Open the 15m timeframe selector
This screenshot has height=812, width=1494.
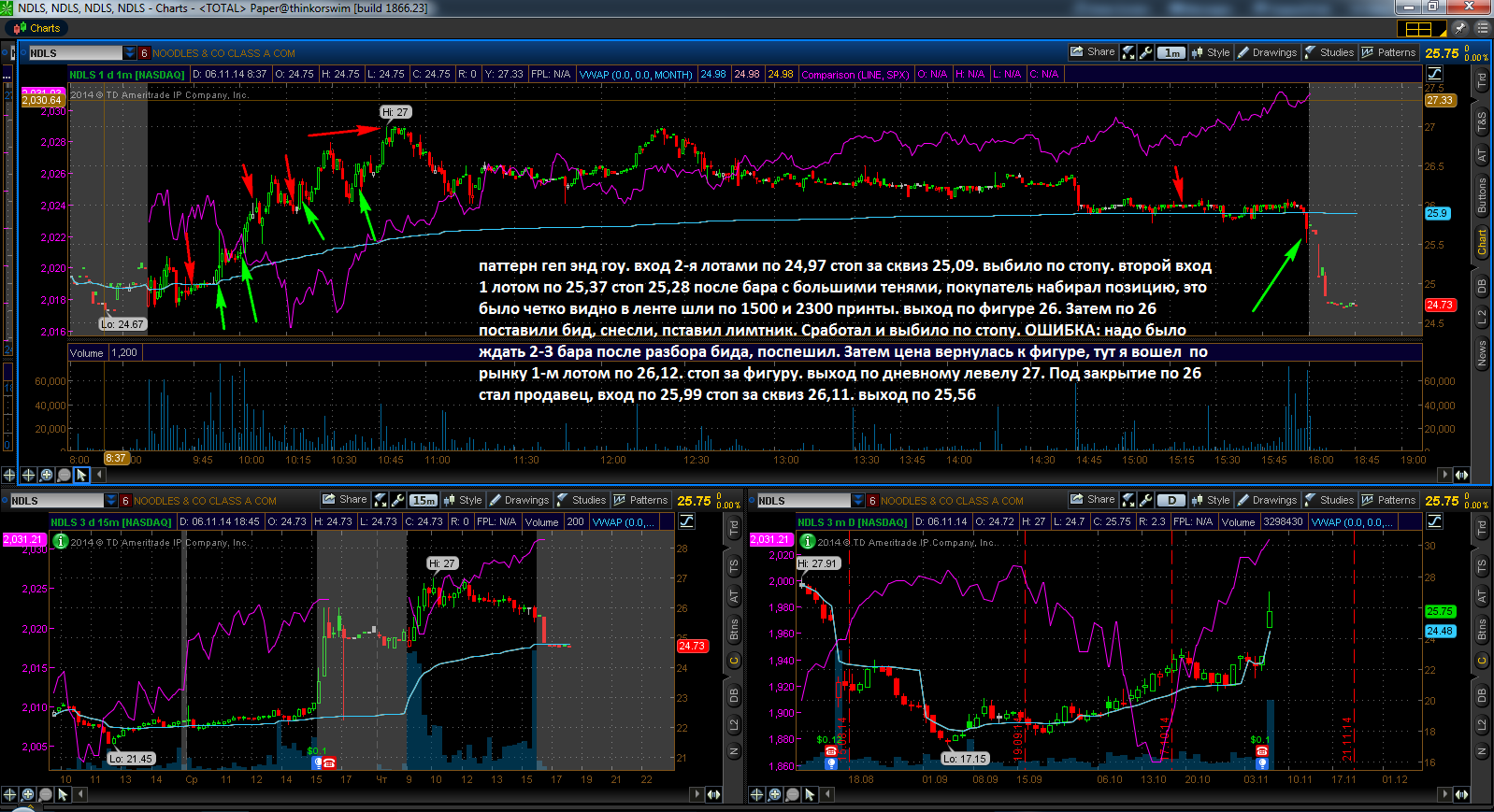pyautogui.click(x=424, y=500)
